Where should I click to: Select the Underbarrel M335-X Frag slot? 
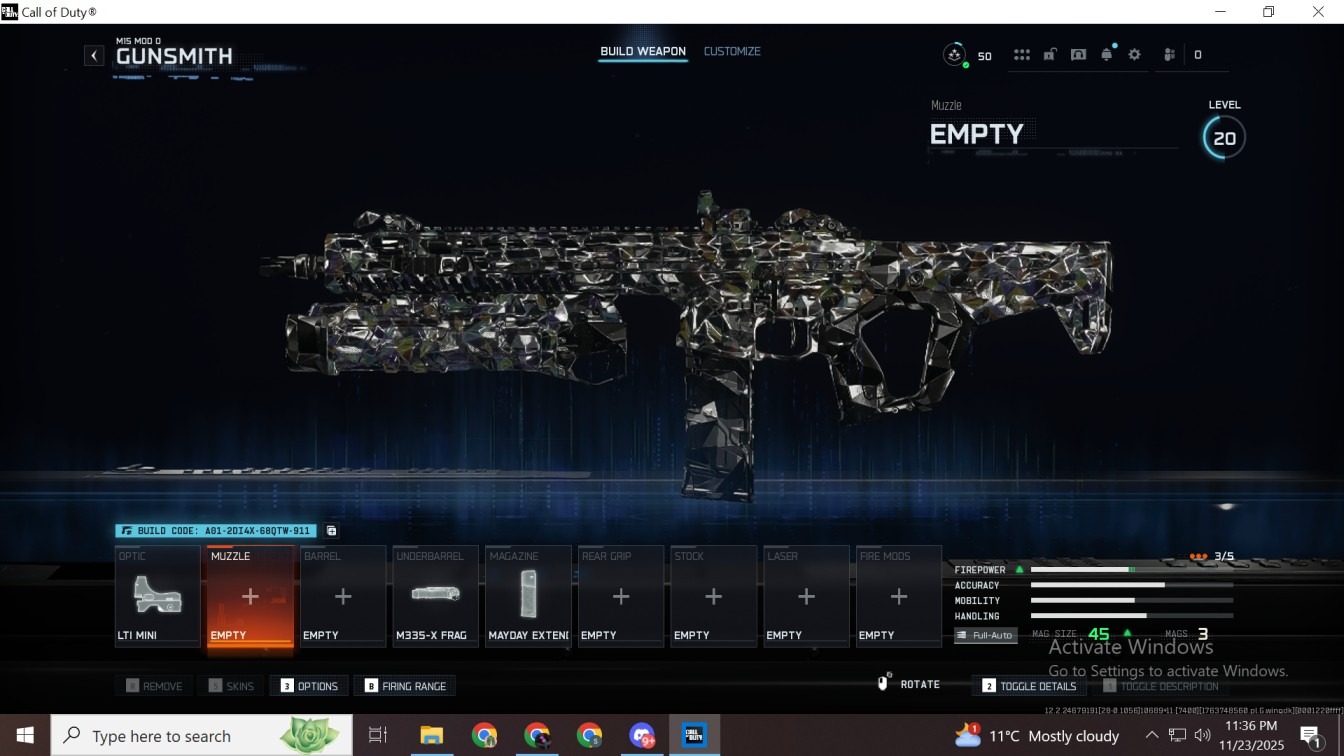coord(435,596)
